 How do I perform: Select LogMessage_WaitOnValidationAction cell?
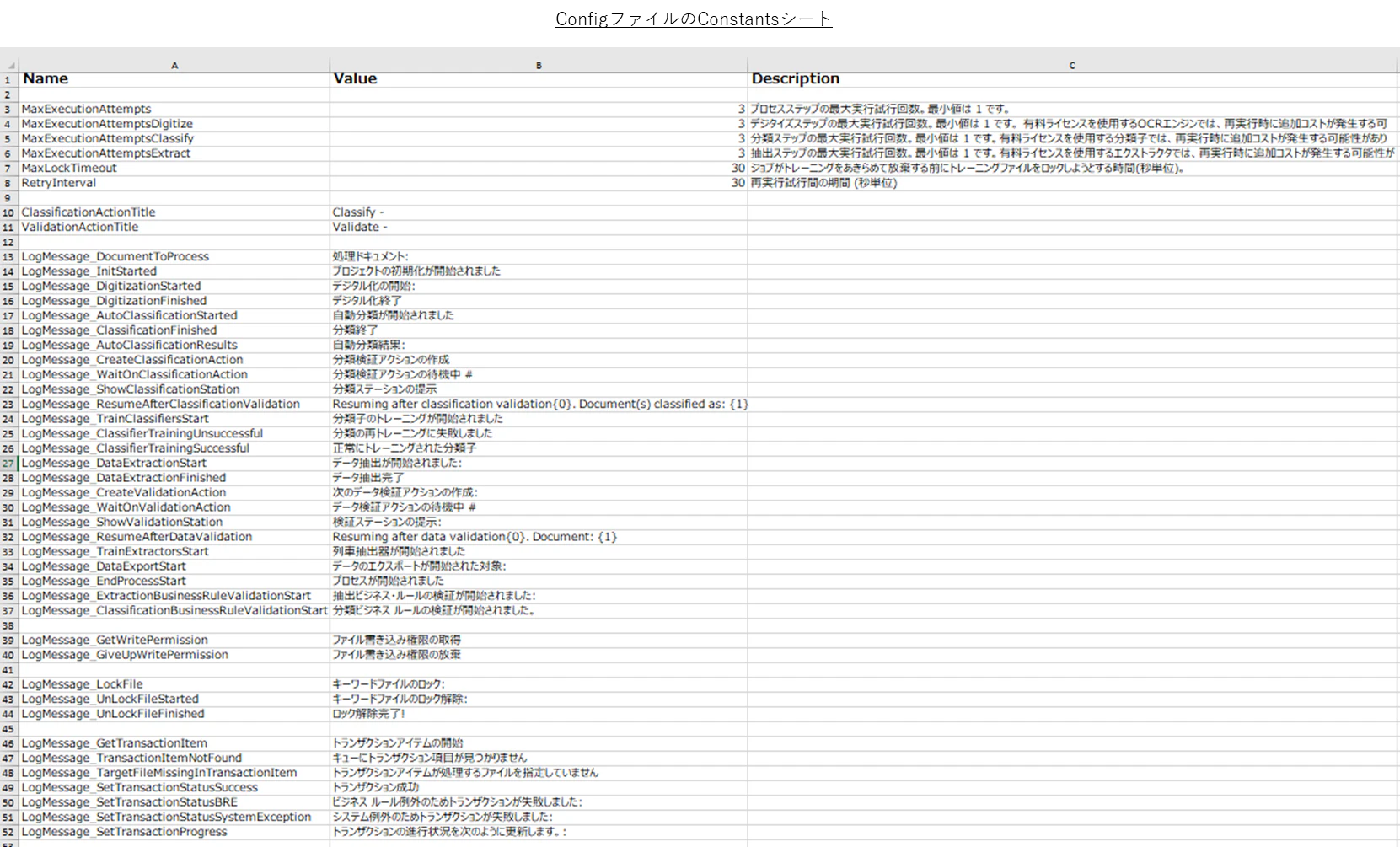coord(174,507)
